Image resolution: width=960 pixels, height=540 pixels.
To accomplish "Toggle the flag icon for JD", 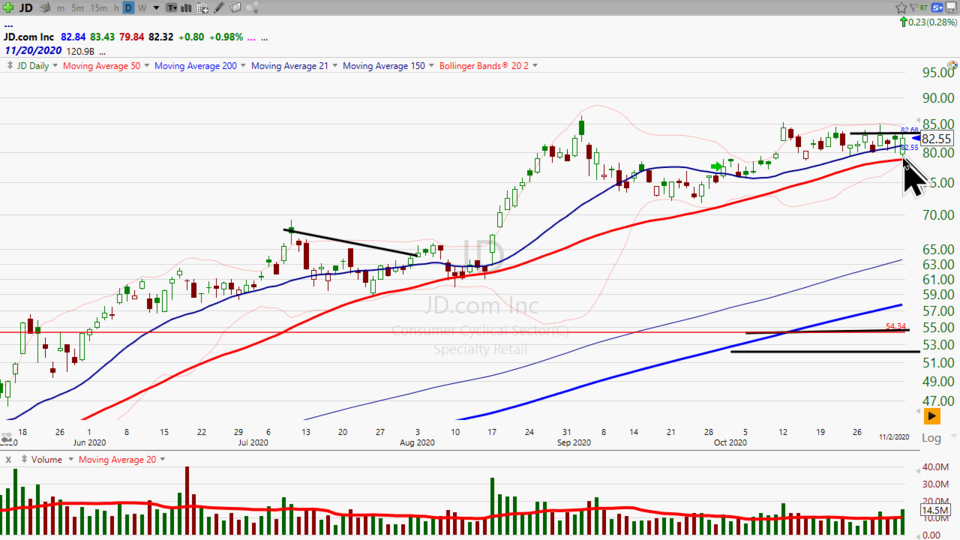I will pyautogui.click(x=913, y=8).
